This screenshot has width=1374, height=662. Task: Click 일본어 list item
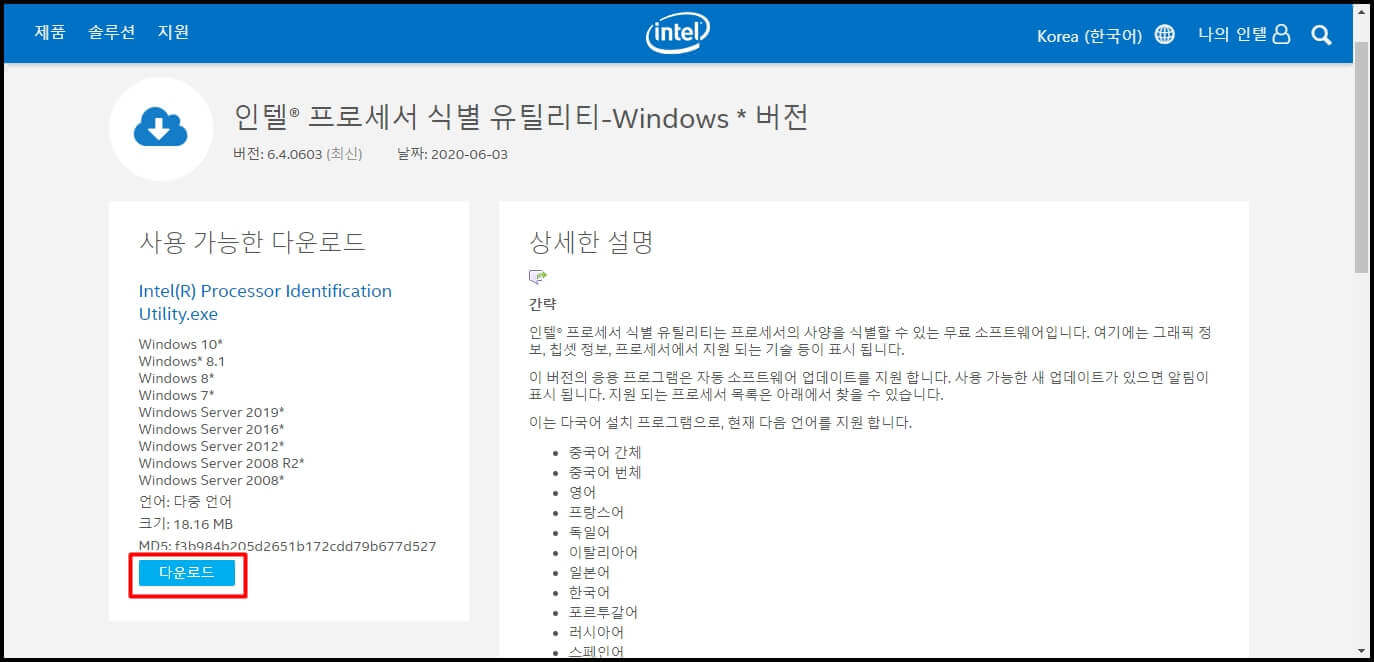[588, 572]
